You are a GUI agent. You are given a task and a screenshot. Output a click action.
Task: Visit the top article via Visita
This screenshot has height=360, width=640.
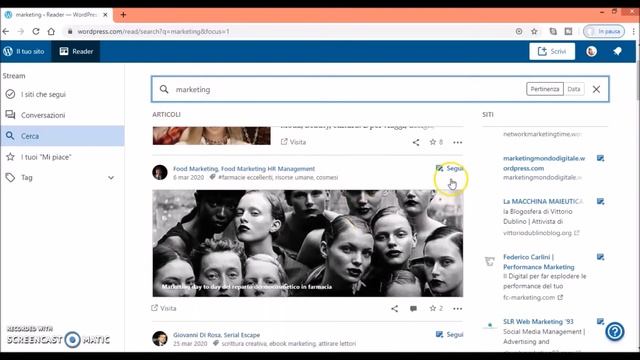293,142
